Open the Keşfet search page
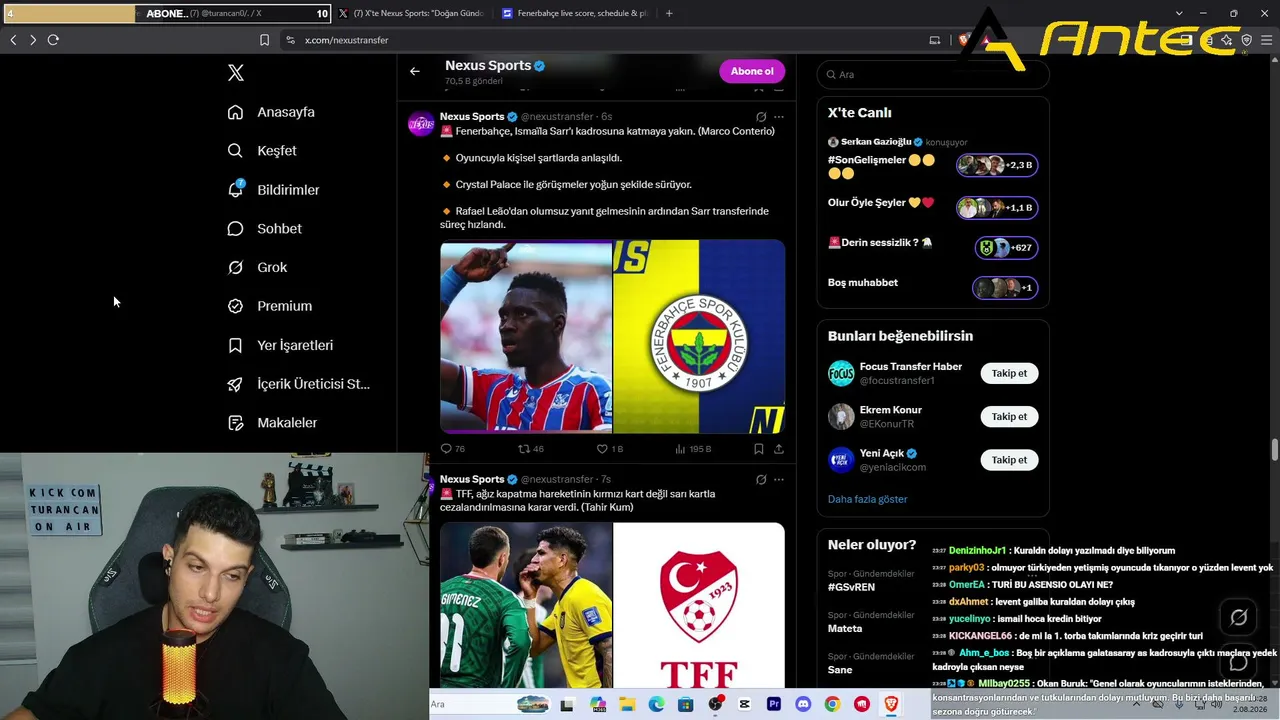The image size is (1280, 720). click(262, 151)
